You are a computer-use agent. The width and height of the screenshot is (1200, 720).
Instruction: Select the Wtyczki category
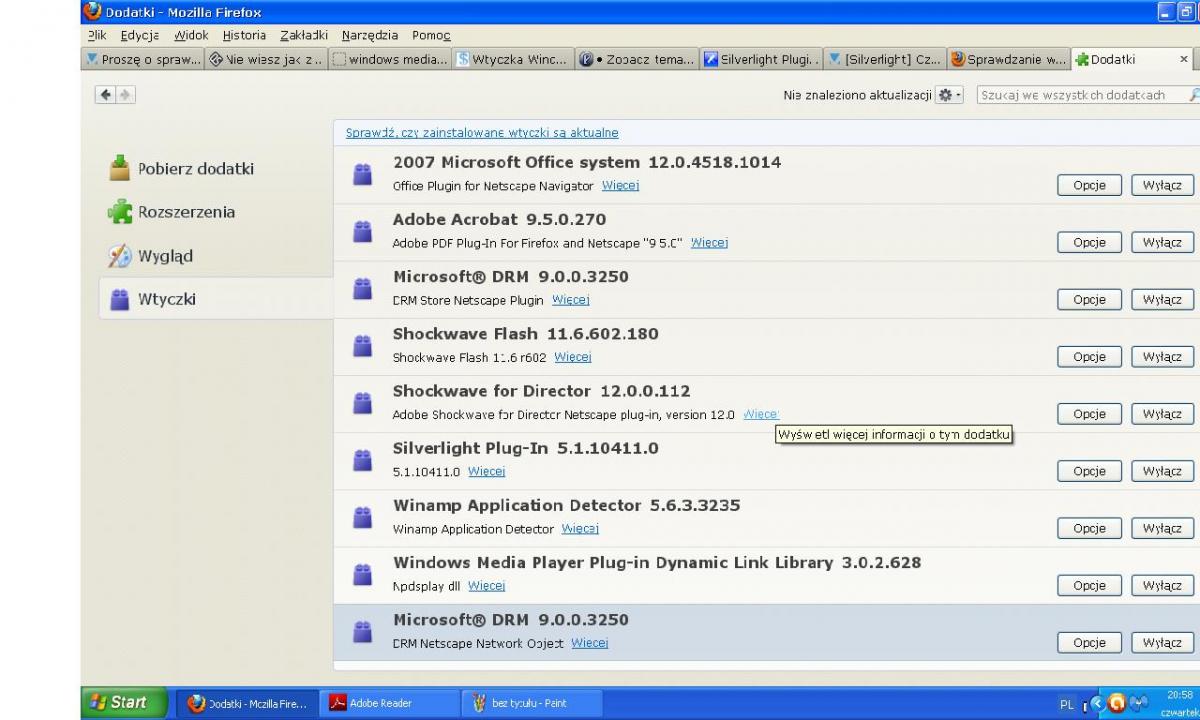coord(216,298)
